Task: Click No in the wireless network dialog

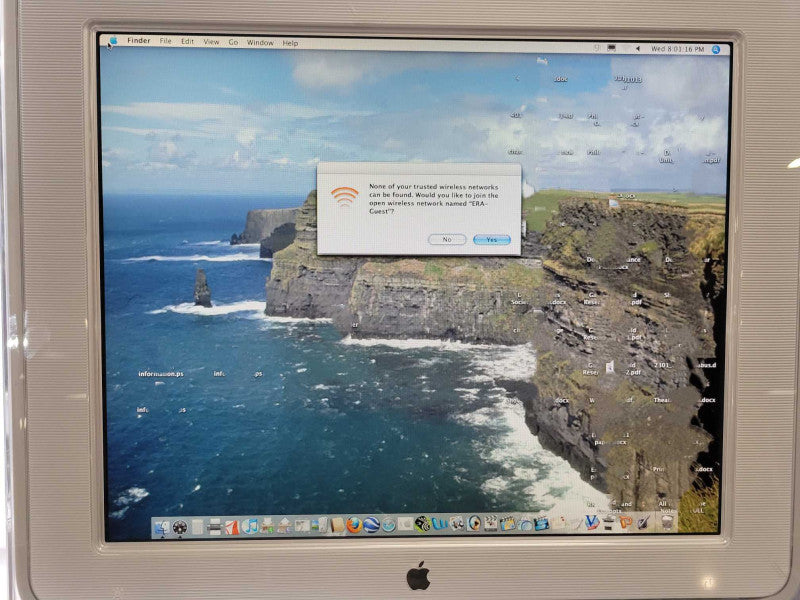Action: (x=447, y=239)
